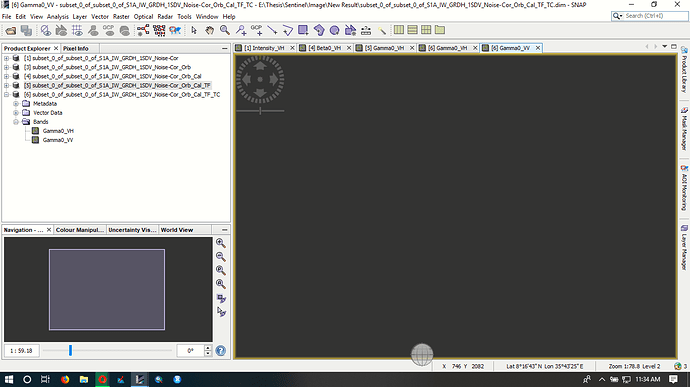This screenshot has width=690, height=387.
Task: Tile windows vertically via toolbar icon
Action: coord(412,30)
